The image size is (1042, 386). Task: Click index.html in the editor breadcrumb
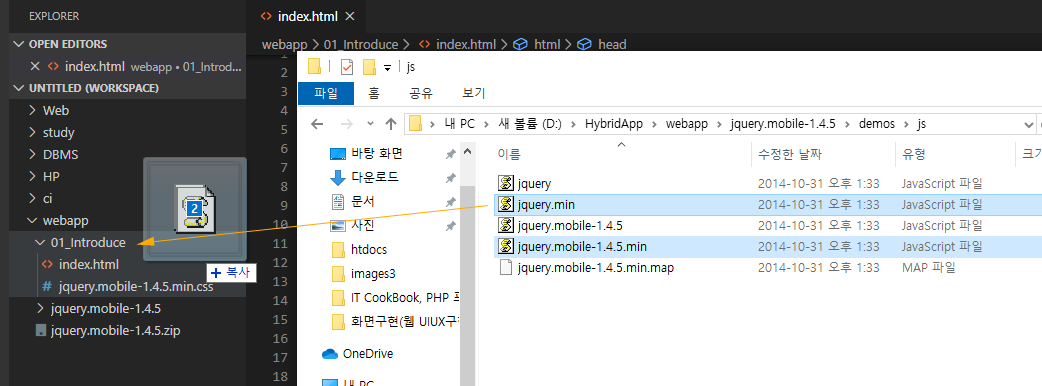click(x=466, y=45)
